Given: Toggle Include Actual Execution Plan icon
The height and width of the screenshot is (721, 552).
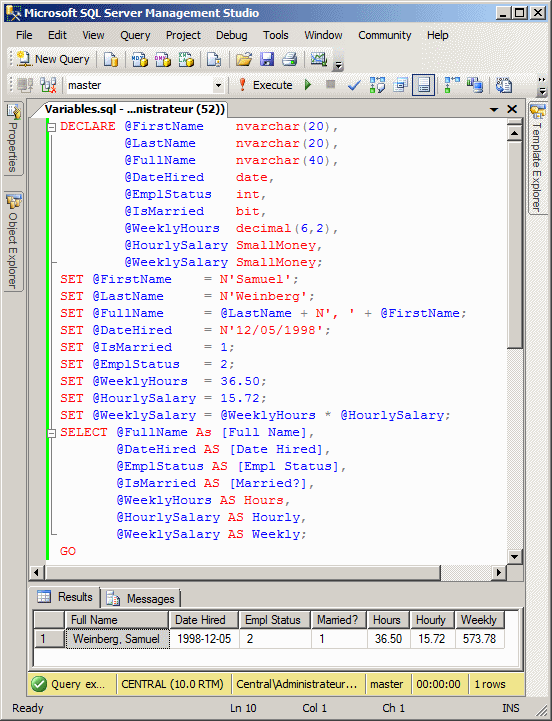Looking at the screenshot, I should pos(452,85).
